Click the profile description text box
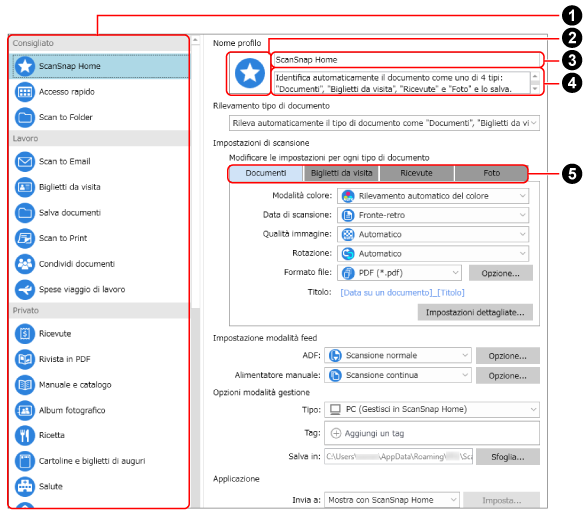The height and width of the screenshot is (517, 584). (402, 83)
